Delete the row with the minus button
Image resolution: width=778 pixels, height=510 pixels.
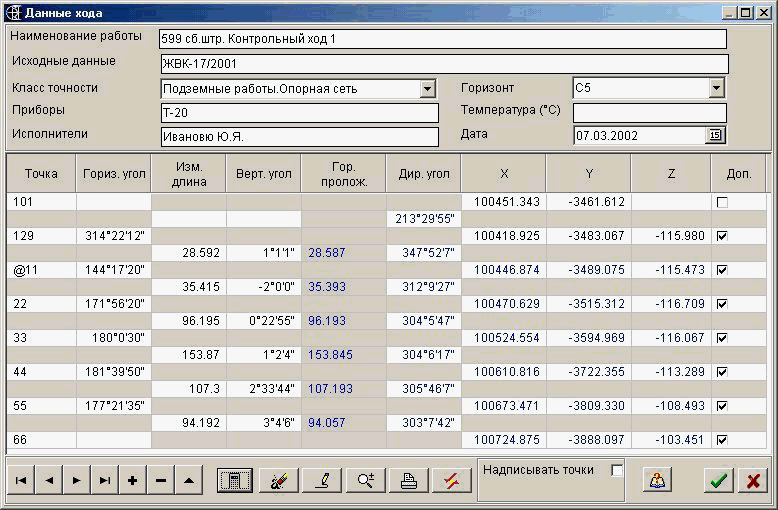click(161, 480)
